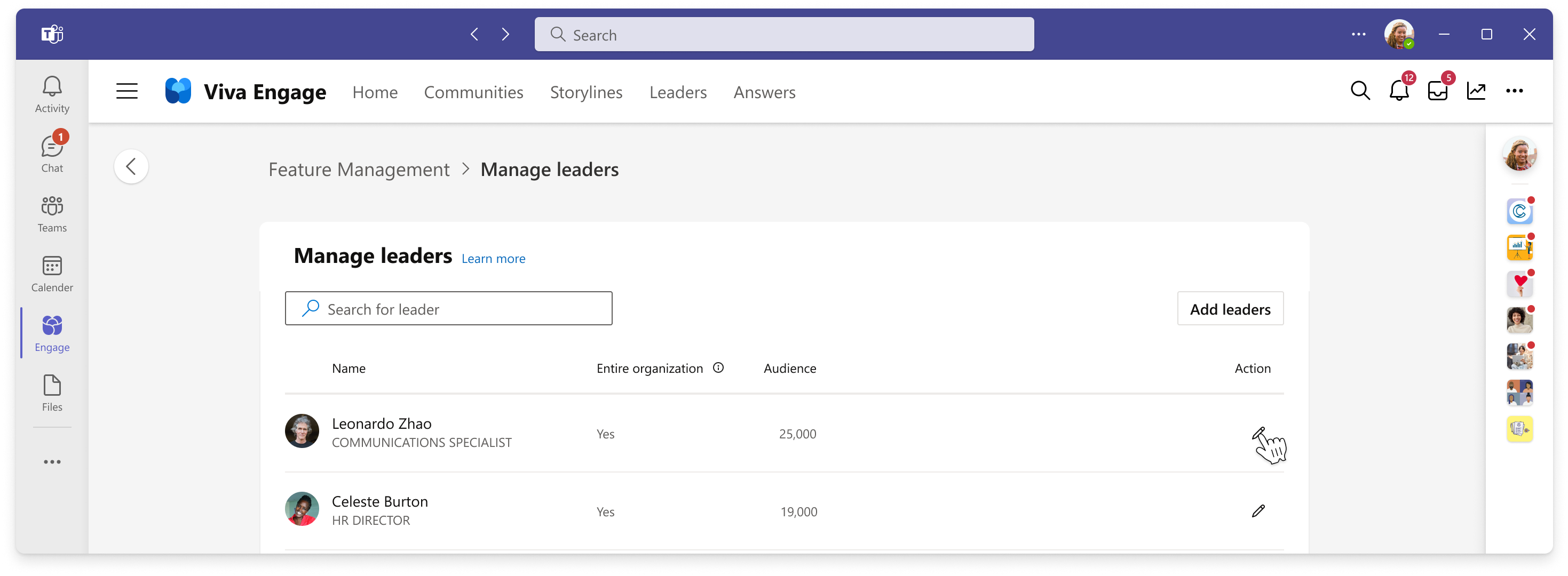The width and height of the screenshot is (1568, 576).
Task: Open the Leaders tab
Action: (677, 92)
